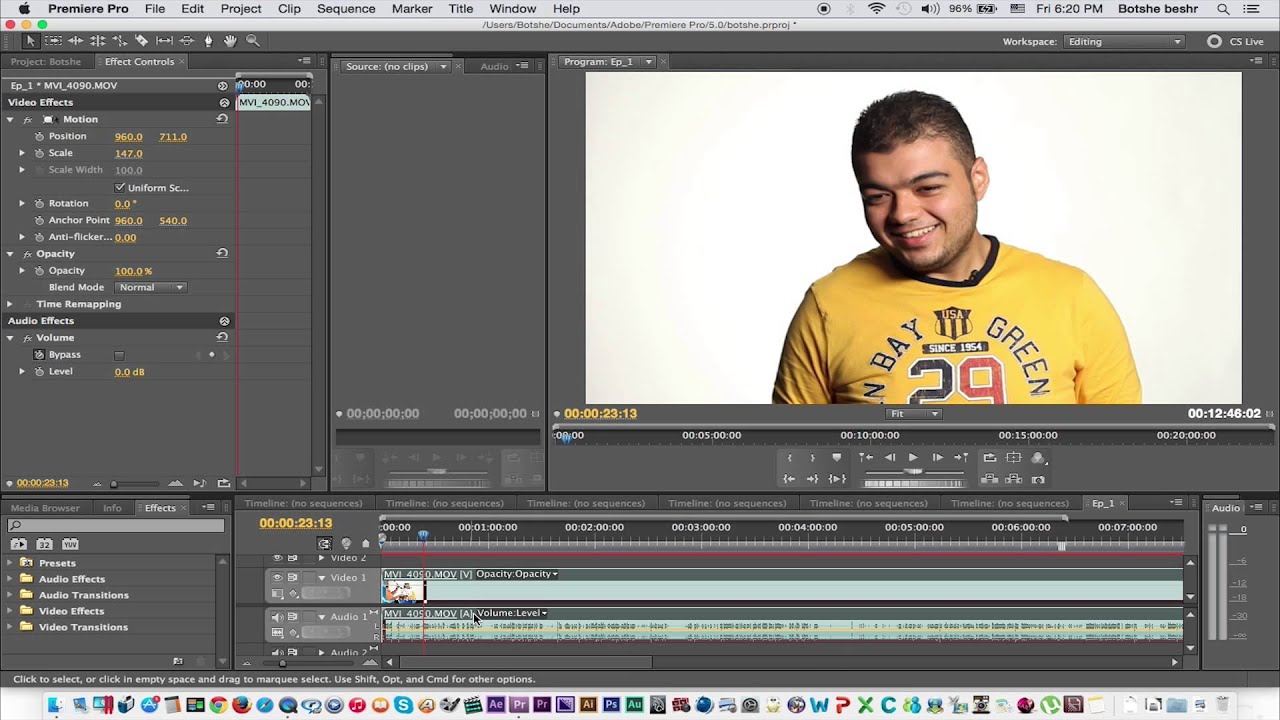
Task: Click the Scale value 147.0
Action: click(x=128, y=154)
